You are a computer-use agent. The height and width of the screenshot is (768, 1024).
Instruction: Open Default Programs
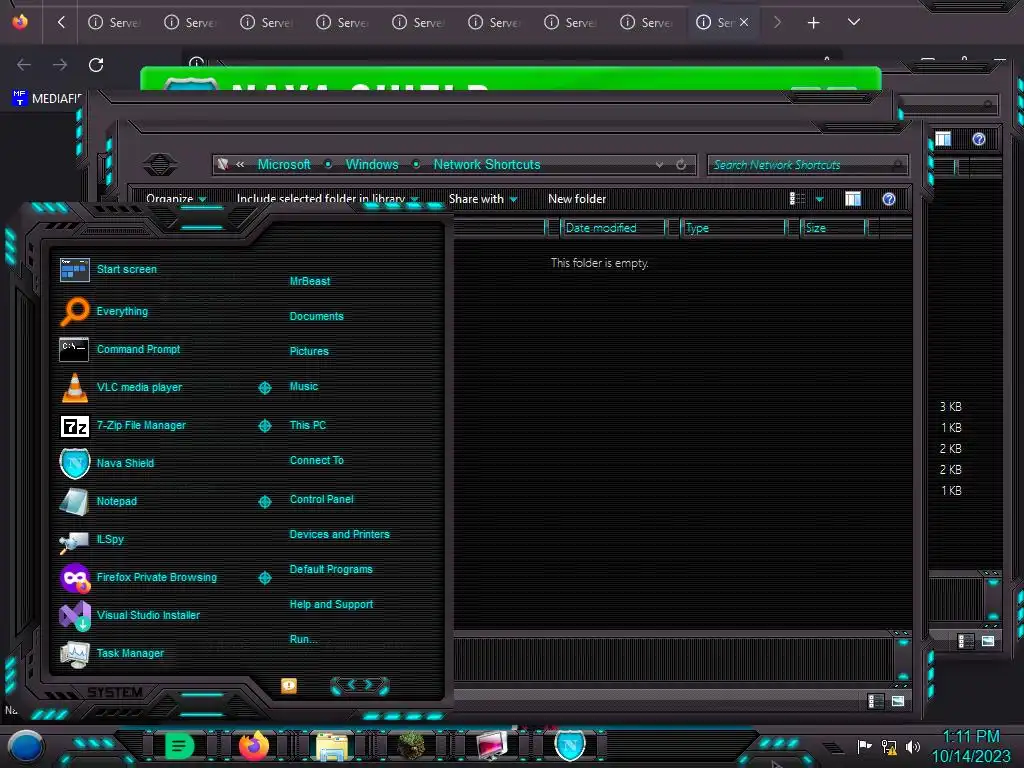331,569
